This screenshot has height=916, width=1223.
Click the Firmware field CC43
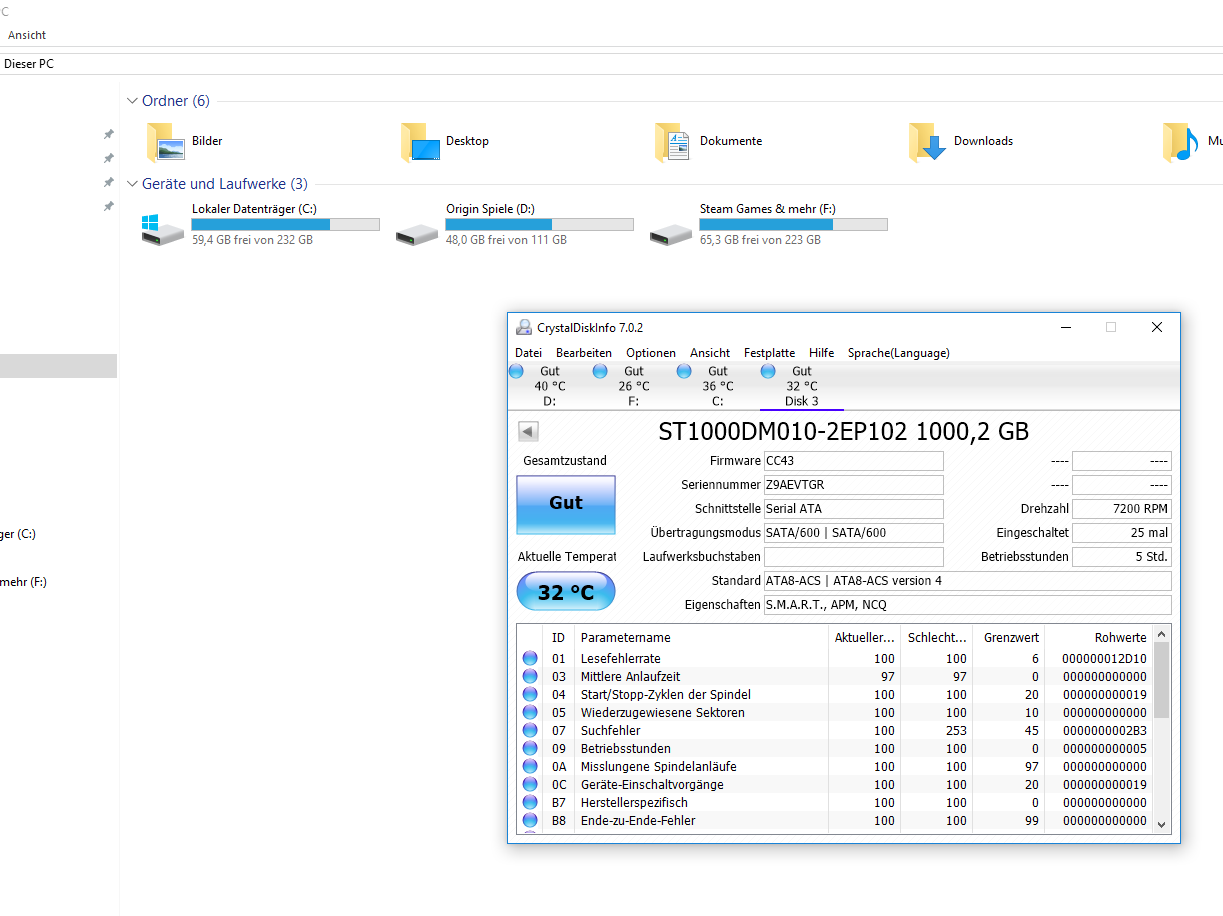853,461
